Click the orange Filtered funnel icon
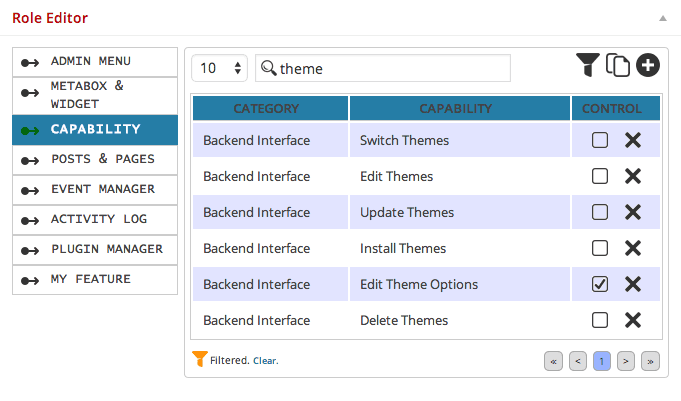 point(199,359)
